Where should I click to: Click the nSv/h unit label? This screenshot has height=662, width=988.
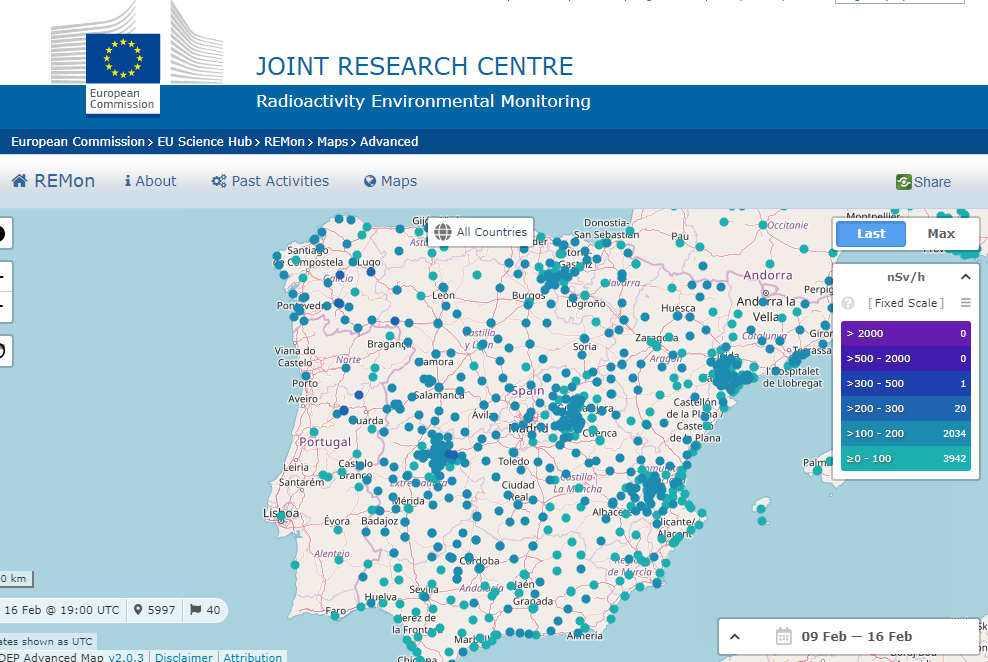coord(905,277)
